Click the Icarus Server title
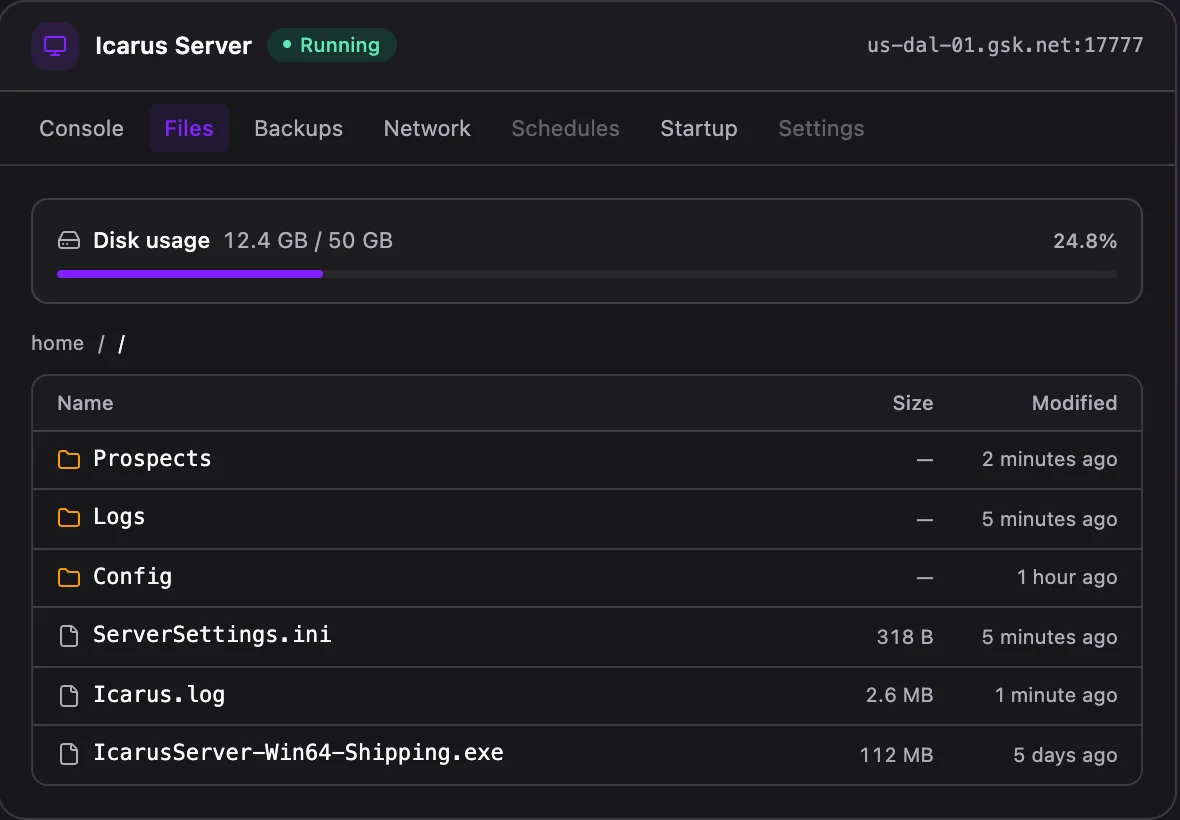The height and width of the screenshot is (820, 1180). [x=173, y=46]
